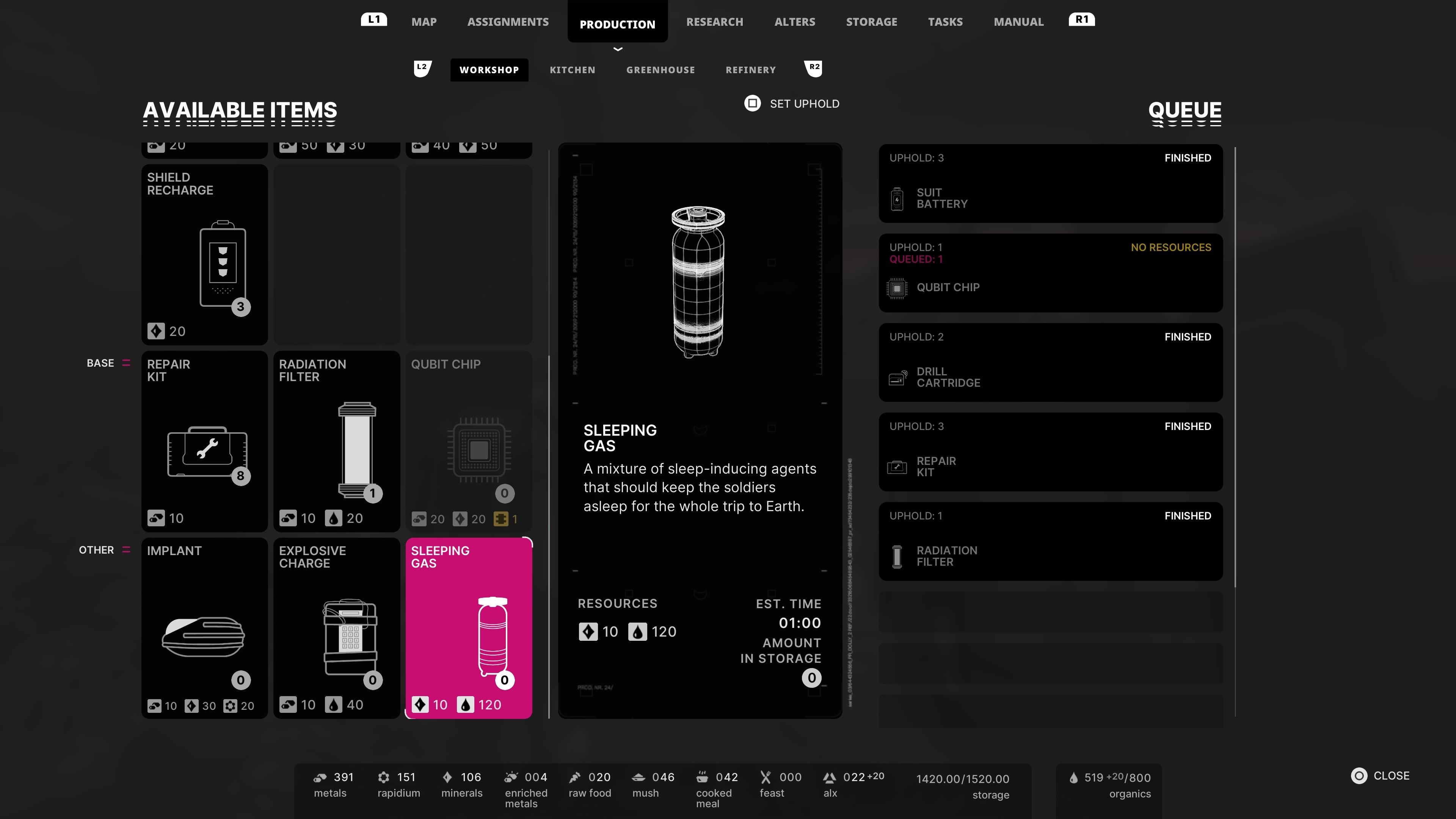Image resolution: width=1456 pixels, height=819 pixels.
Task: Select the Shield Recharge item card
Action: click(204, 254)
